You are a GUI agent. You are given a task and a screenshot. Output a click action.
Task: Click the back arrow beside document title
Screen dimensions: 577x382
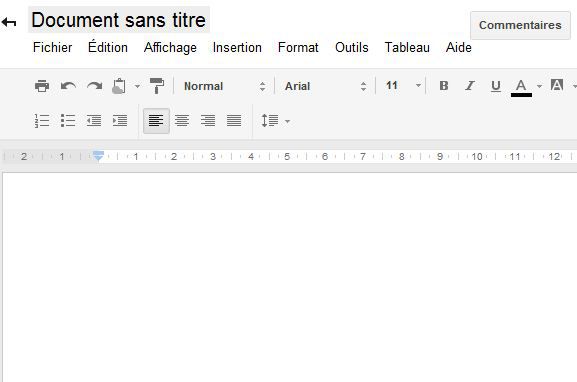click(x=9, y=22)
